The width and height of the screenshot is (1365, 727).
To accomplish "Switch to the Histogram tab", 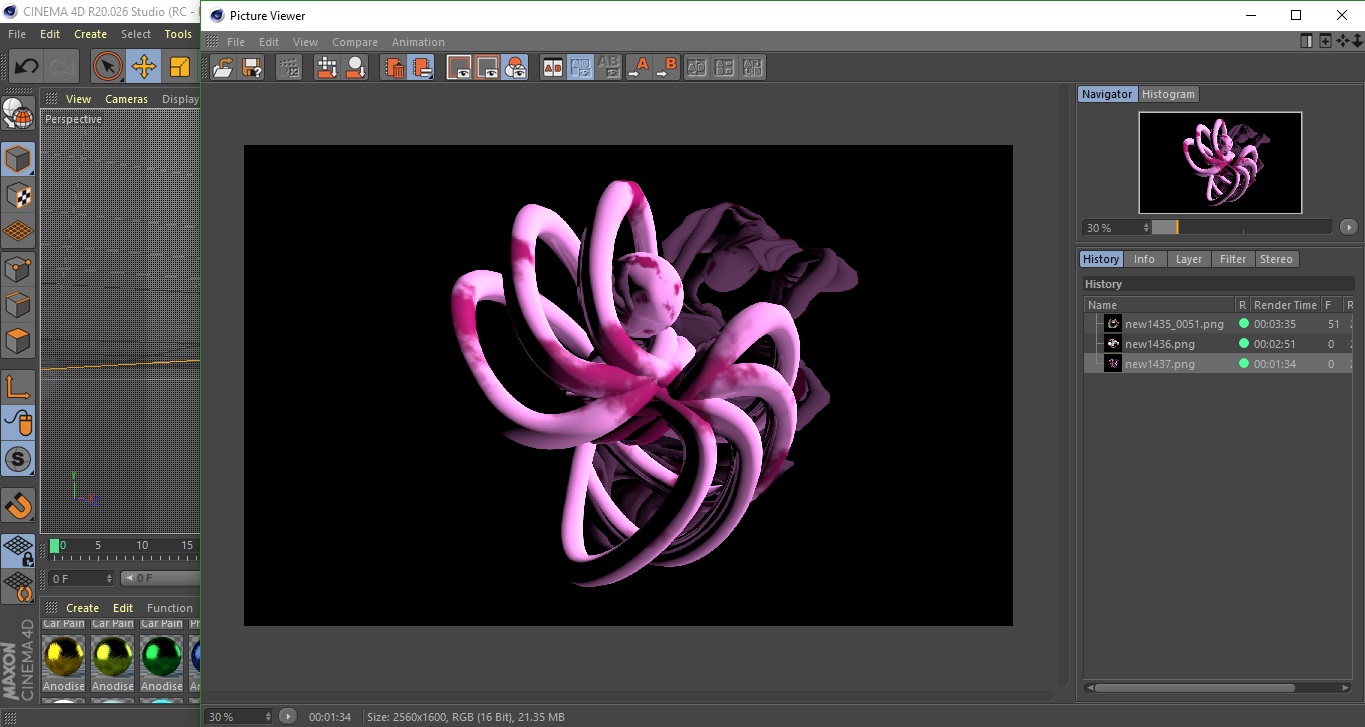I will pos(1168,94).
